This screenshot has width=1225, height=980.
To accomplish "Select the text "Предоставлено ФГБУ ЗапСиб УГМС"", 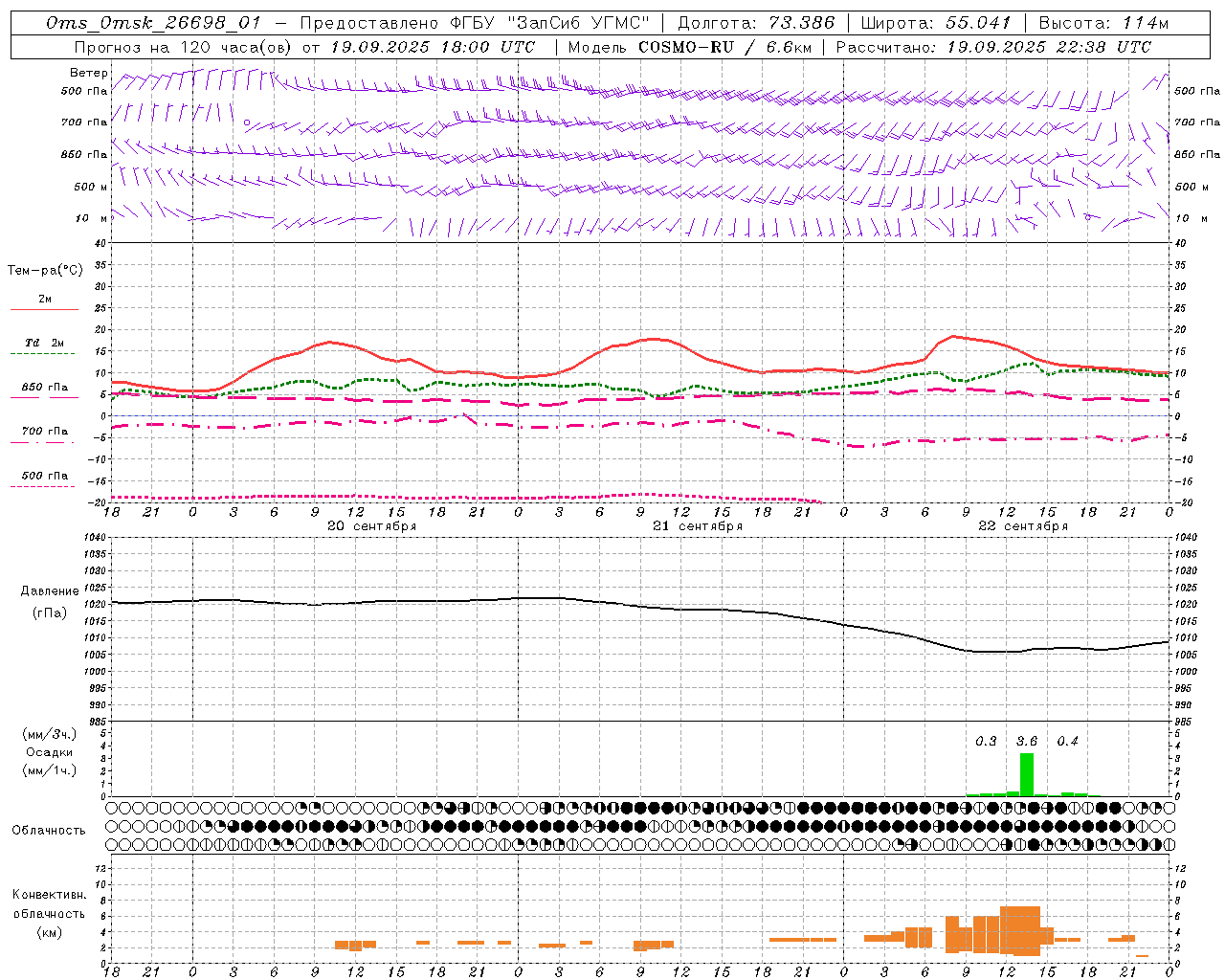I will pos(475,23).
